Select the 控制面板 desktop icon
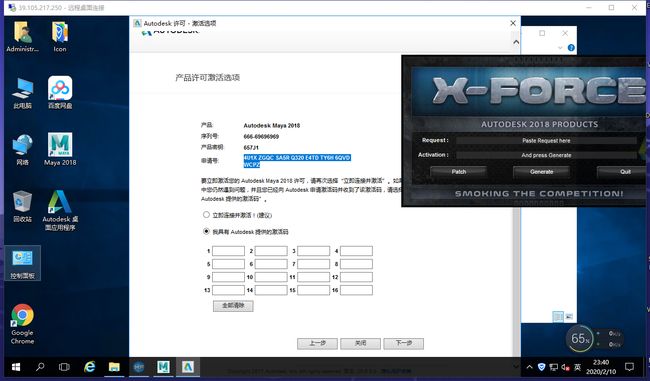This screenshot has height=381, width=650. coord(22,263)
